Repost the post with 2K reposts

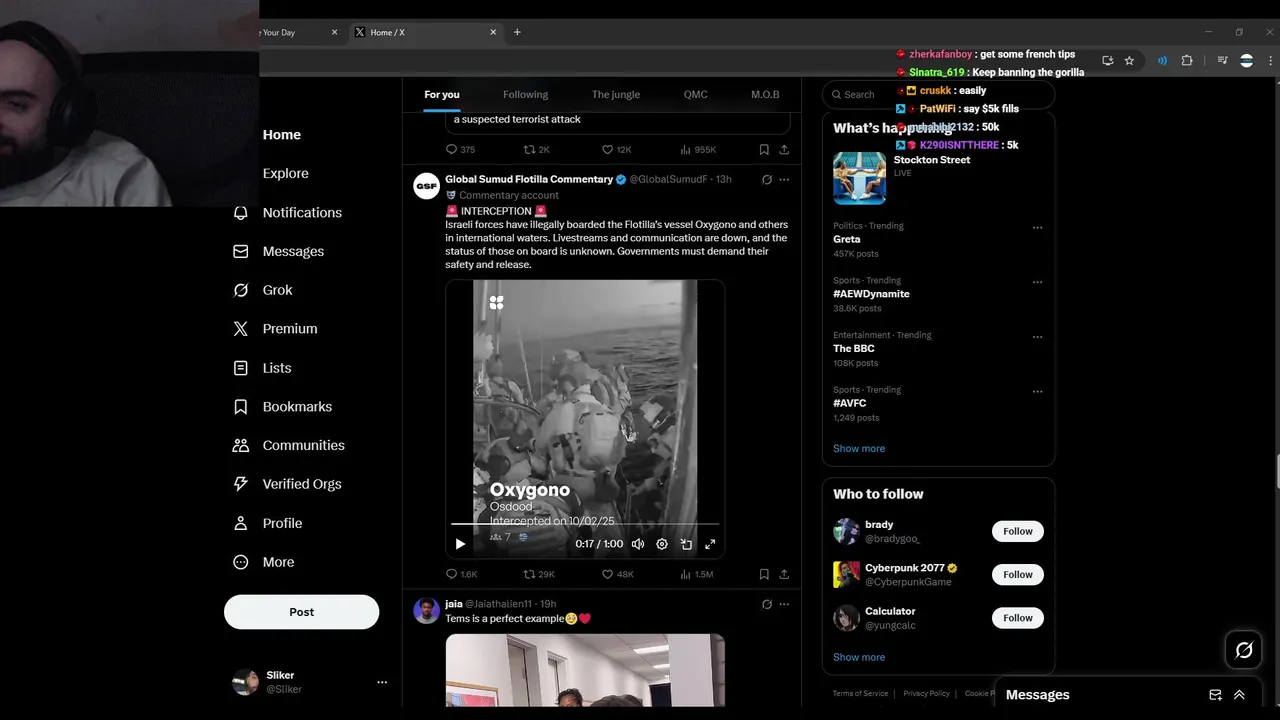click(x=537, y=150)
